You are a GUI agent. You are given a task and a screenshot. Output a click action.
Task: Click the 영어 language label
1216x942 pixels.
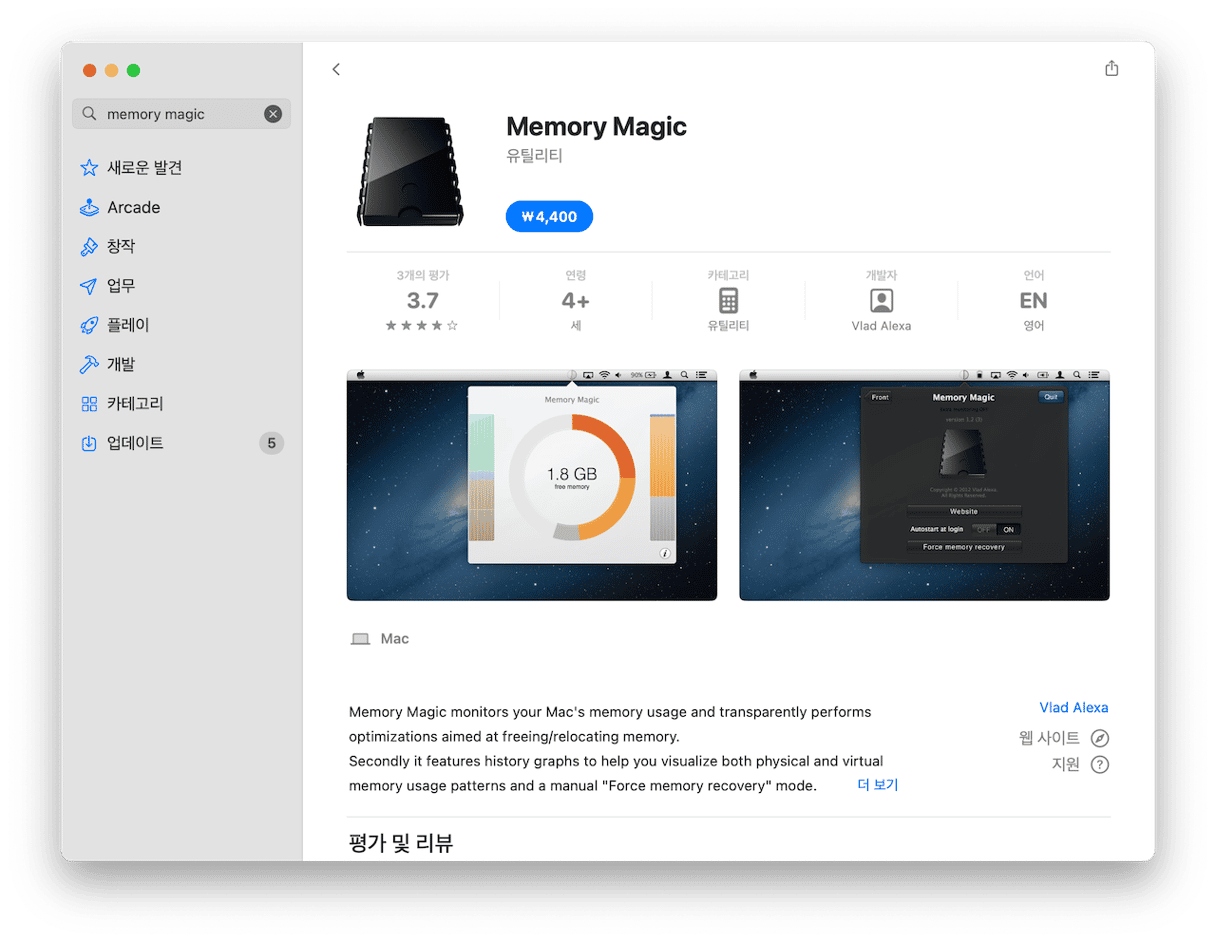point(1034,326)
